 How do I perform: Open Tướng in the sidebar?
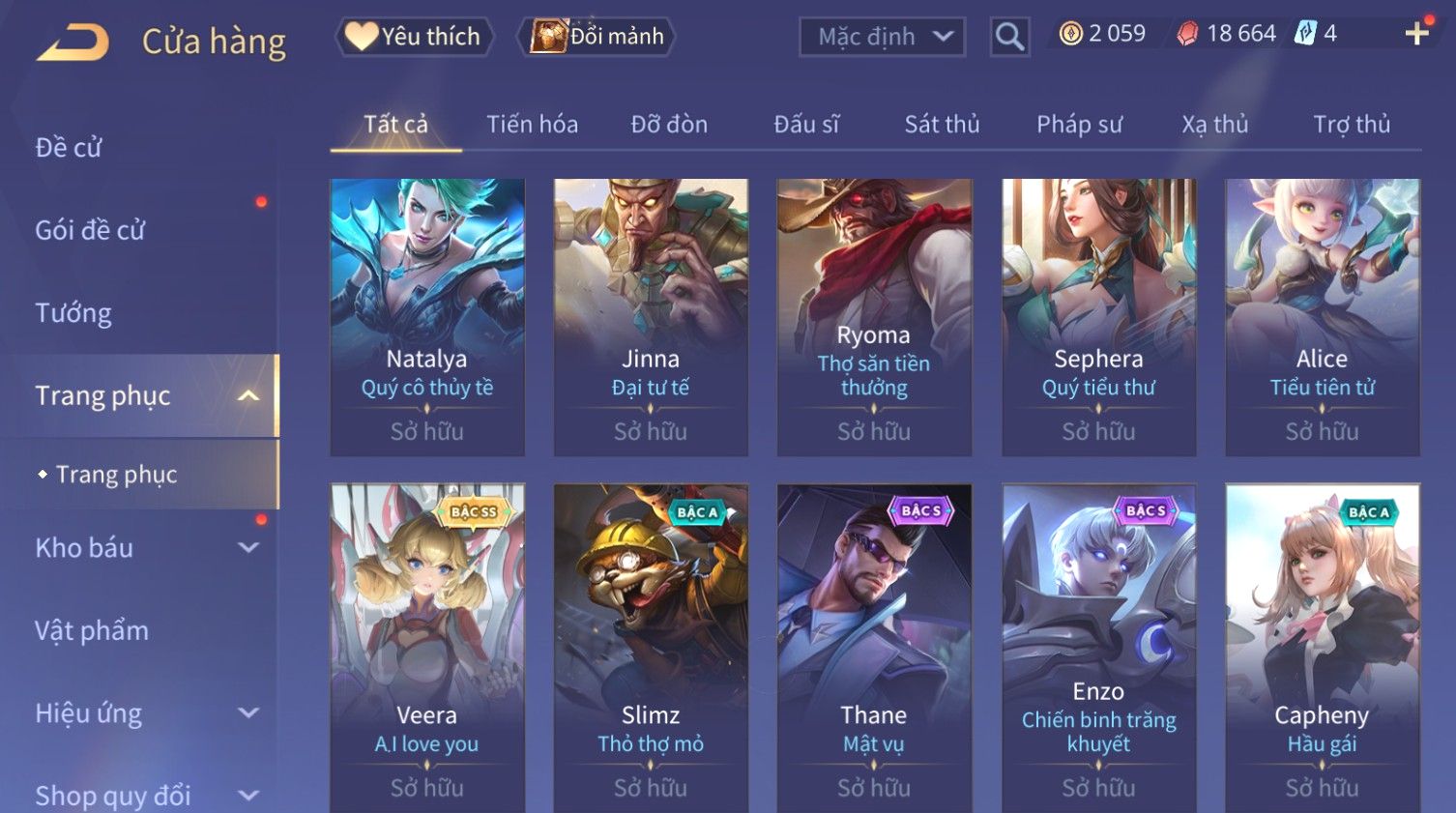tap(73, 313)
